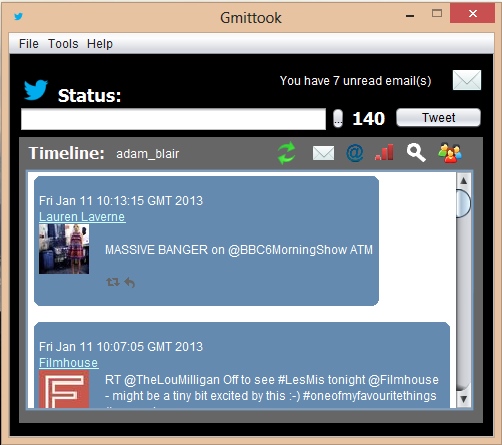Viewport: 502px width, 445px height.
Task: Open unread emails envelope icon at top
Action: point(467,80)
